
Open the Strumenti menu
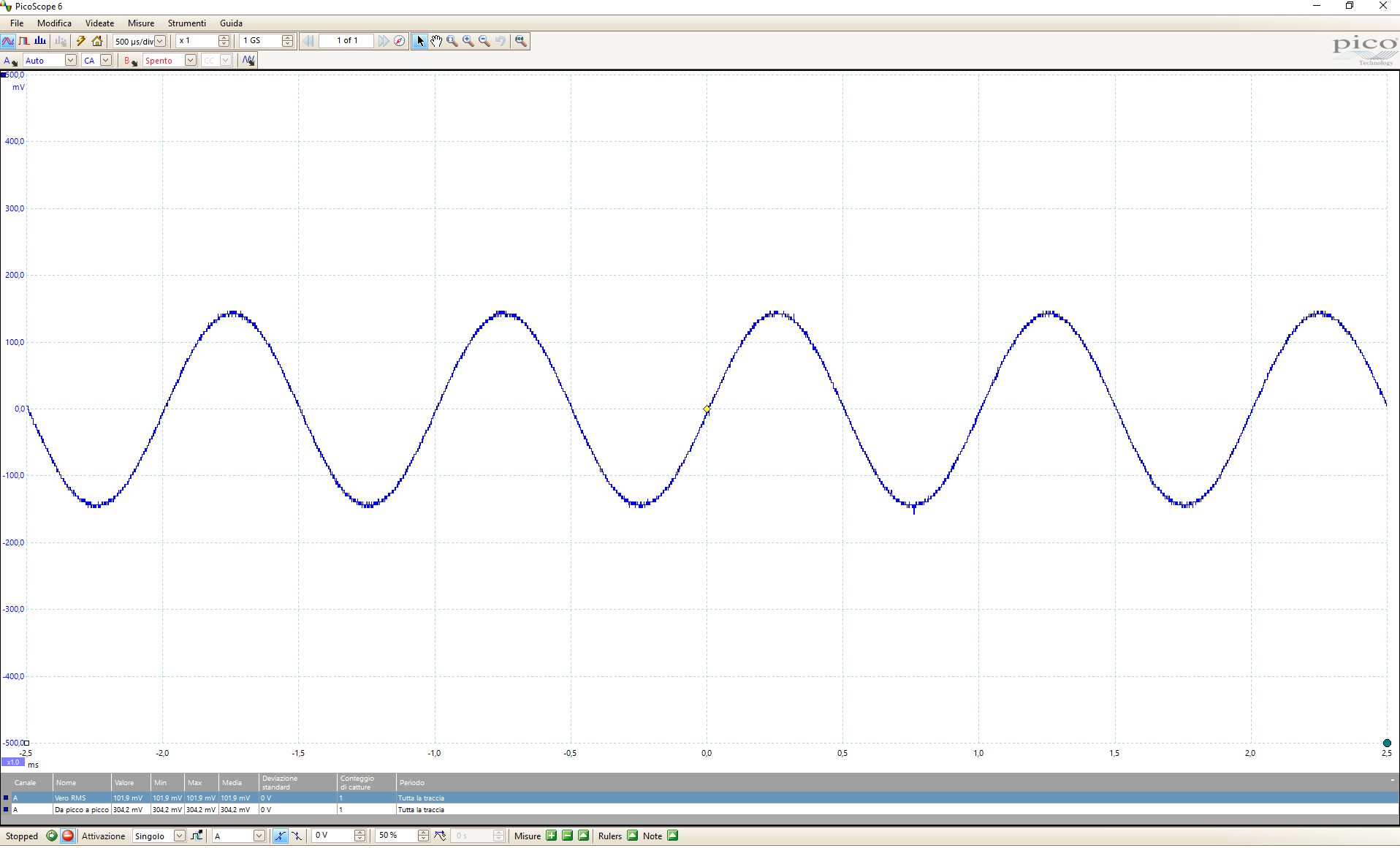click(x=187, y=23)
